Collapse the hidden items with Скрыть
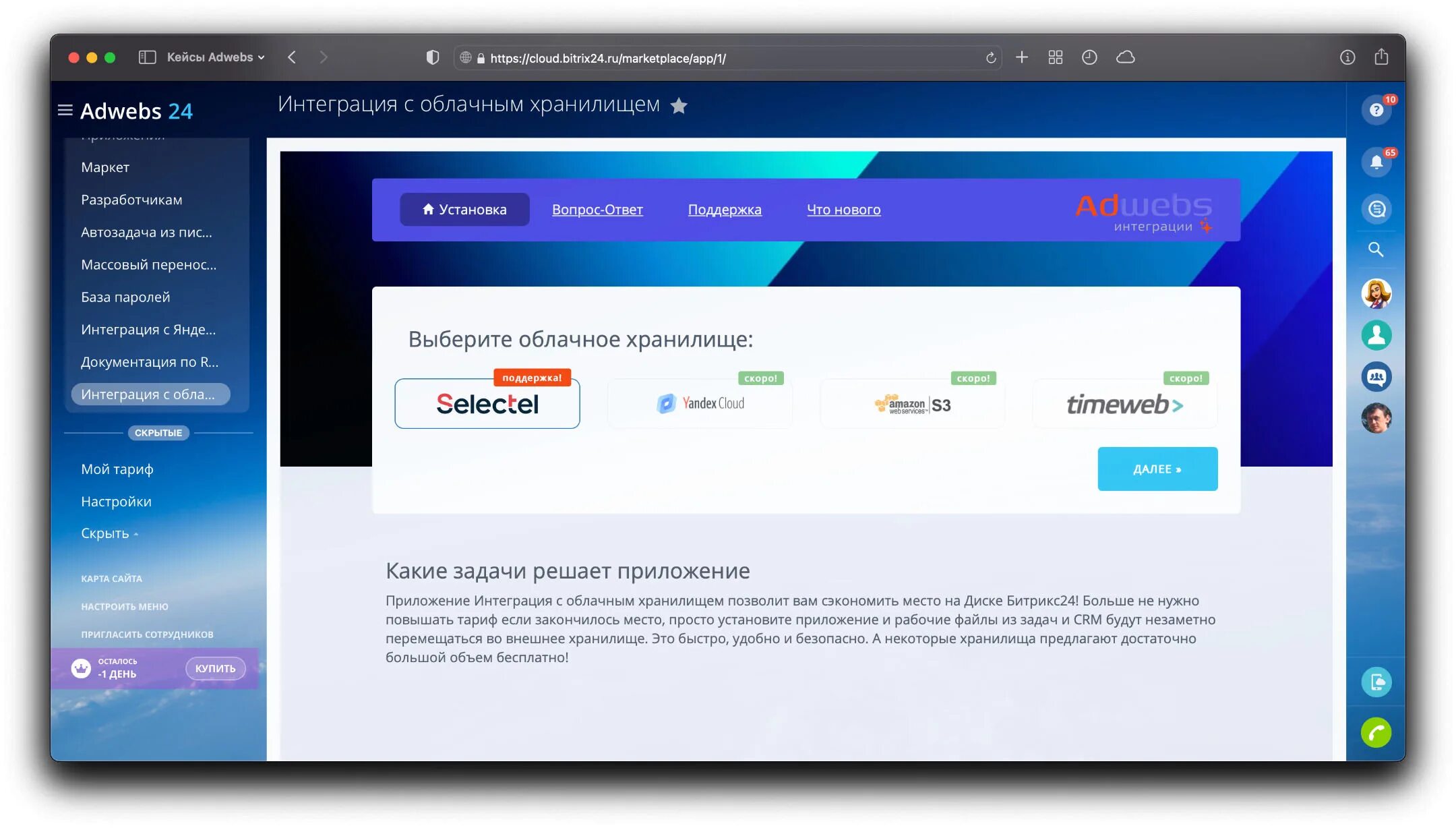 (109, 533)
